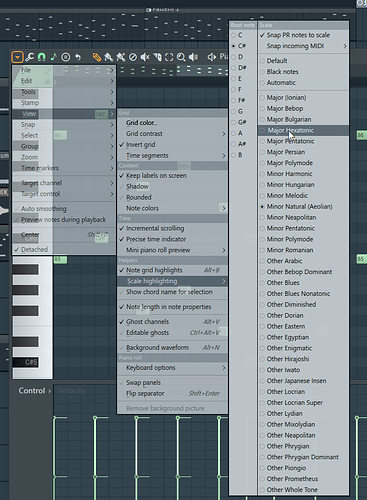Click Swap panels menu item

point(172,383)
